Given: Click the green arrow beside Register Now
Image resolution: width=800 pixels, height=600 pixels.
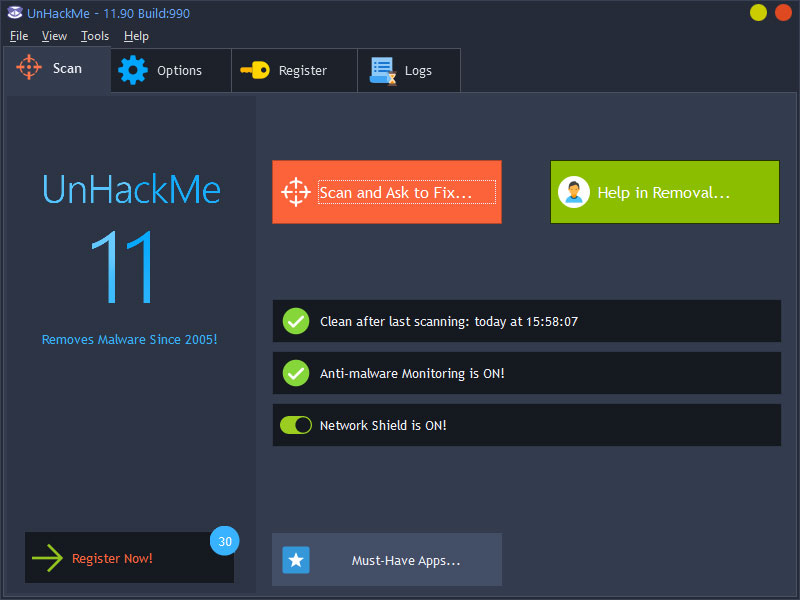Looking at the screenshot, I should [x=47, y=558].
